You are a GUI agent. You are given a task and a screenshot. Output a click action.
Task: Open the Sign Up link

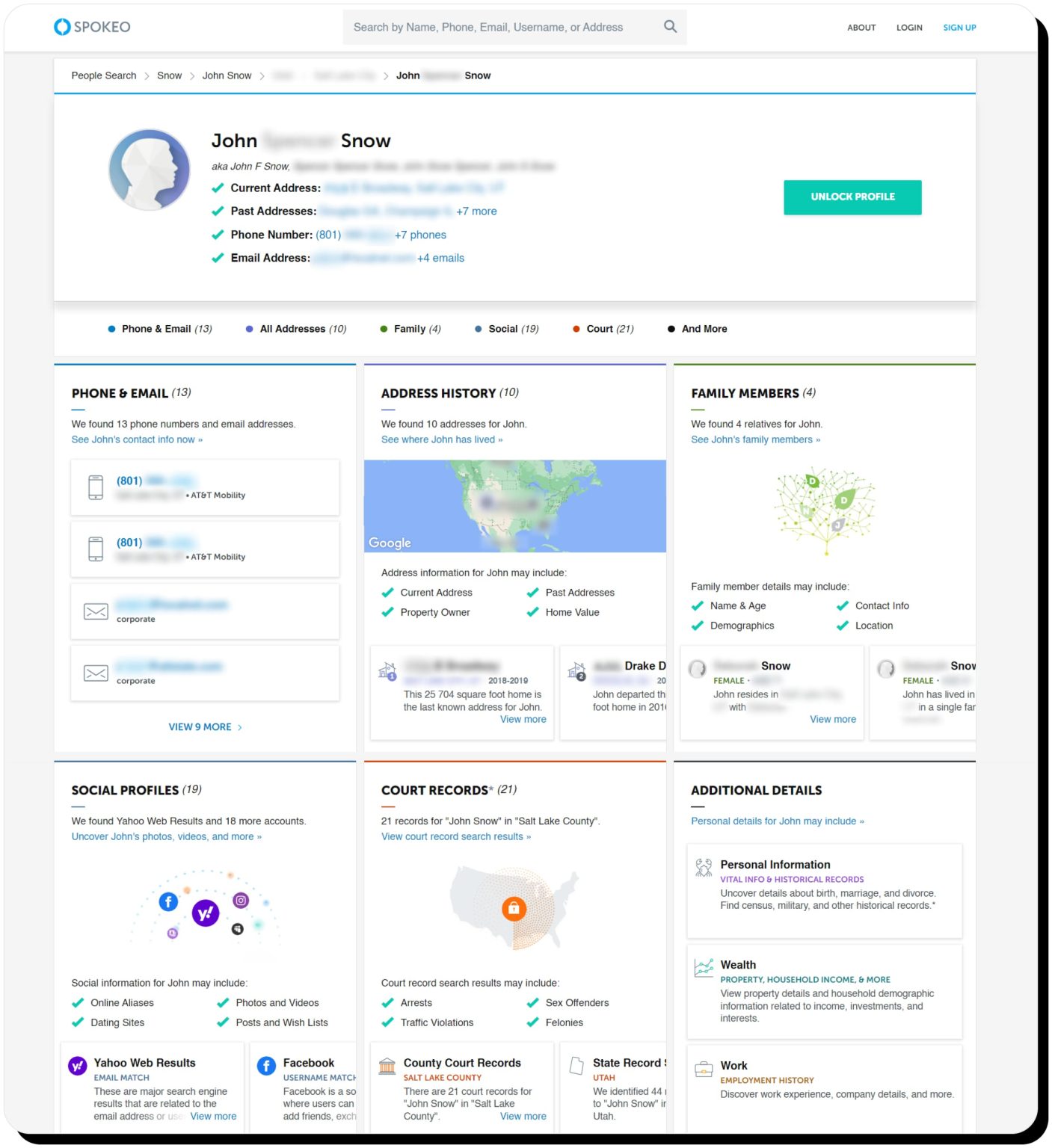(959, 28)
